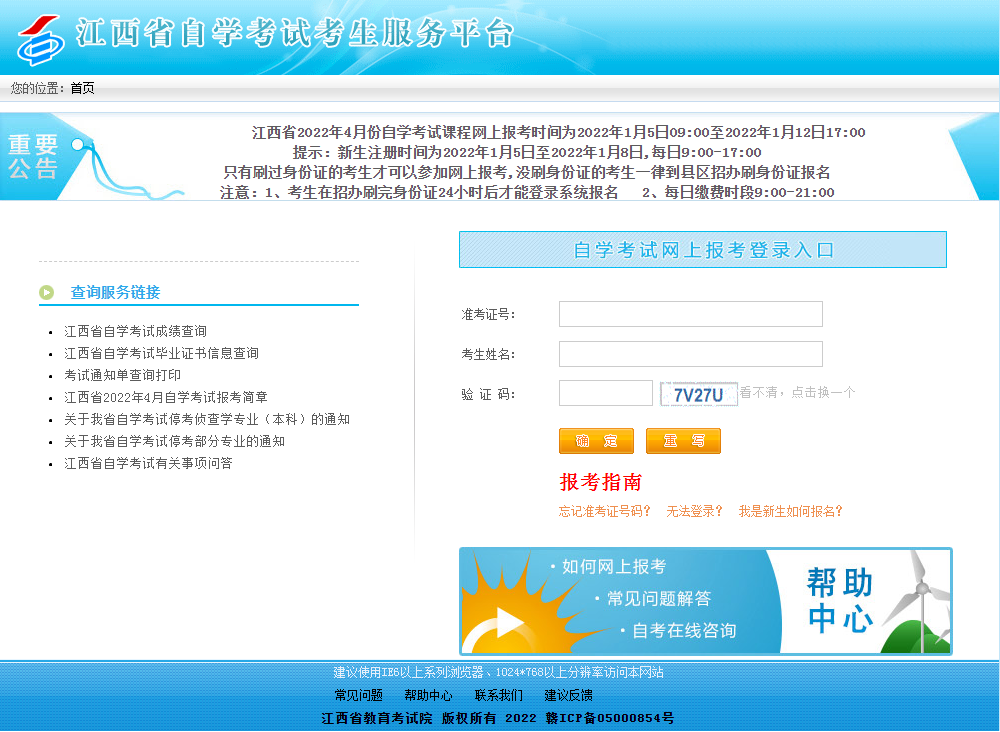
Task: Open 联系我们 in footer menu
Action: tap(498, 695)
